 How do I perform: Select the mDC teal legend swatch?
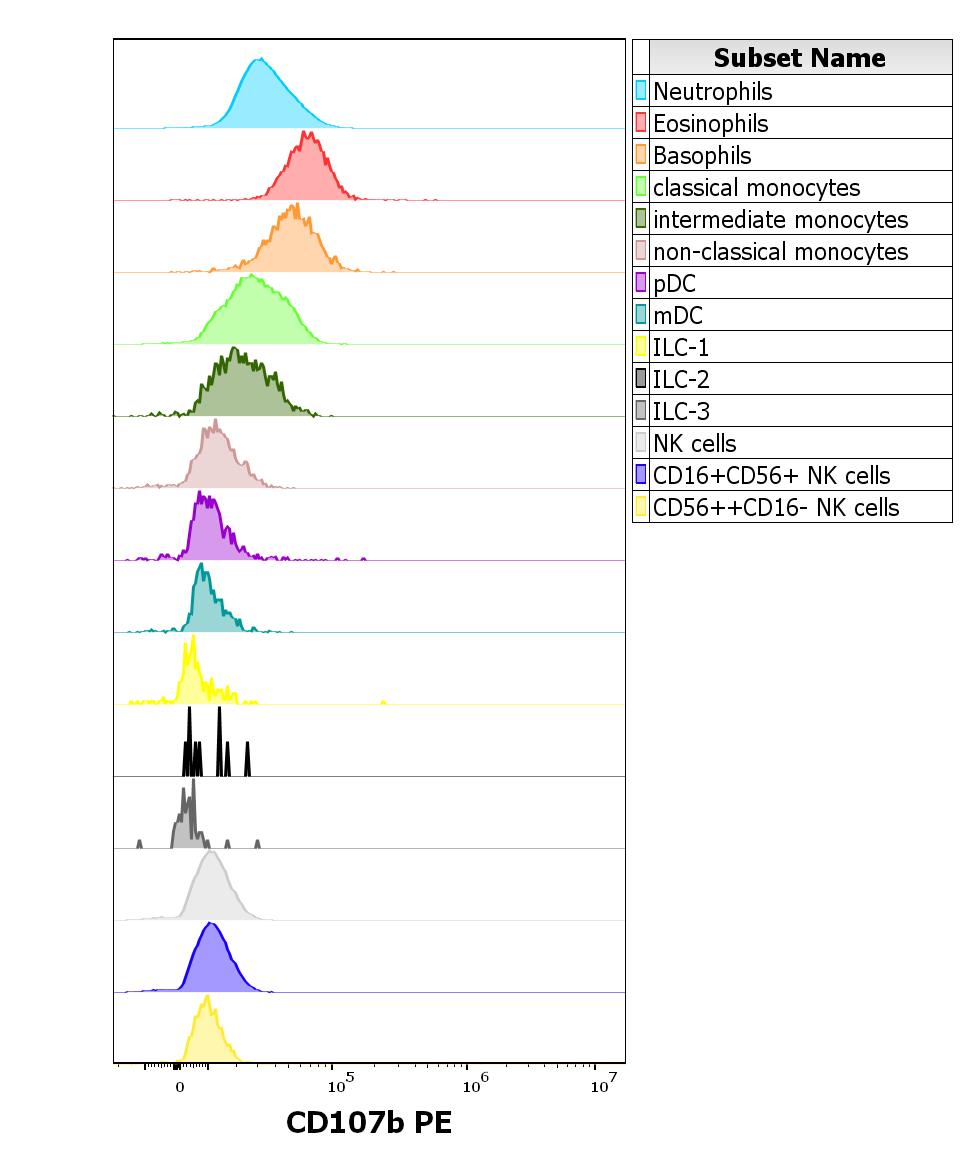pyautogui.click(x=641, y=315)
